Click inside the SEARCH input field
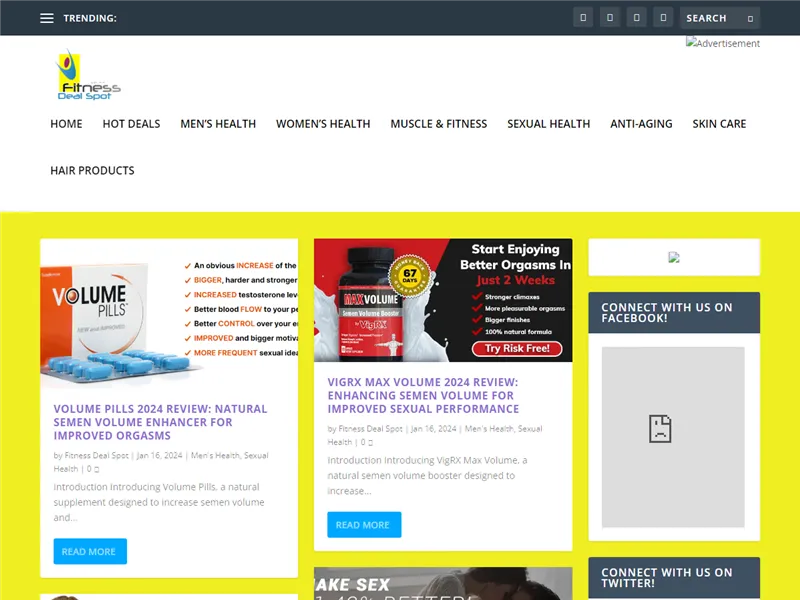 [706, 17]
